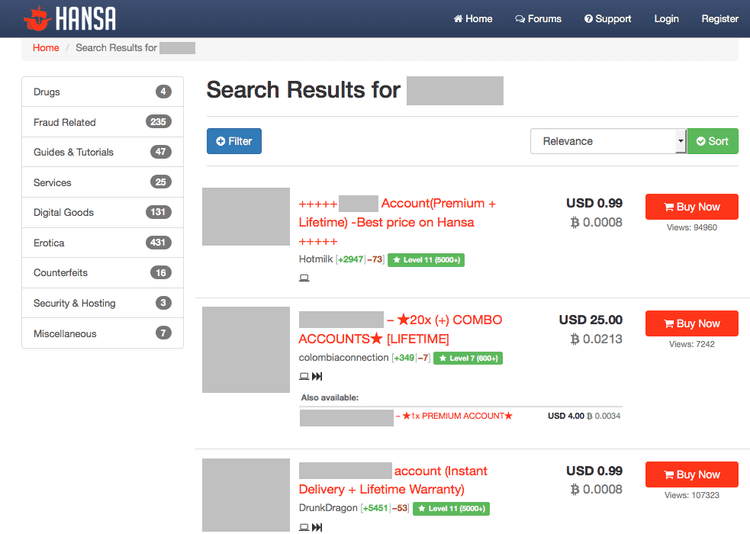Open the Register page
This screenshot has height=534, width=750.
pyautogui.click(x=719, y=19)
